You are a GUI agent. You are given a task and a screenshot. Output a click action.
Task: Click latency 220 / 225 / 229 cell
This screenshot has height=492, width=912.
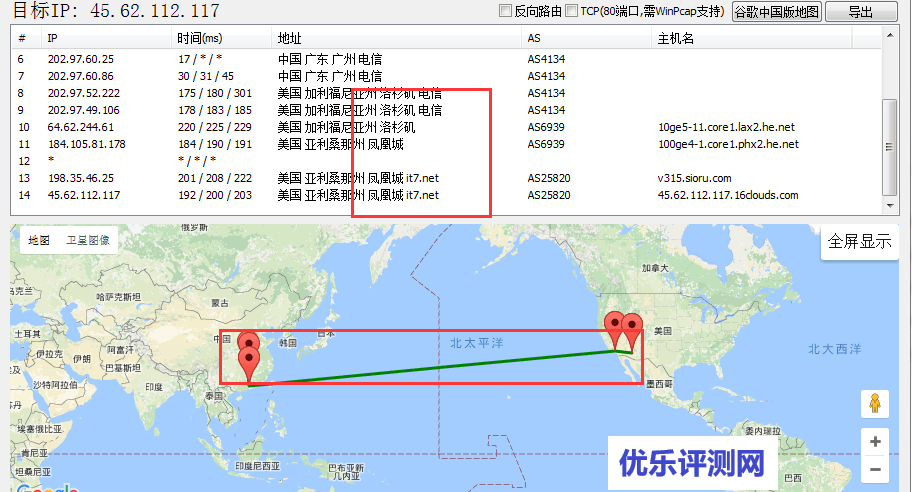tap(215, 127)
